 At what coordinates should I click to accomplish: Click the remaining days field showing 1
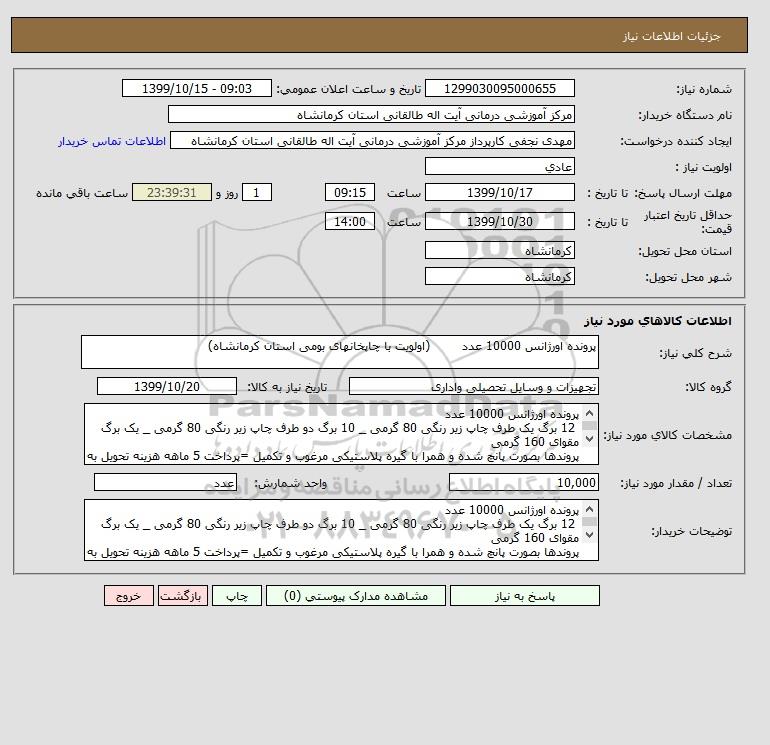tap(256, 193)
